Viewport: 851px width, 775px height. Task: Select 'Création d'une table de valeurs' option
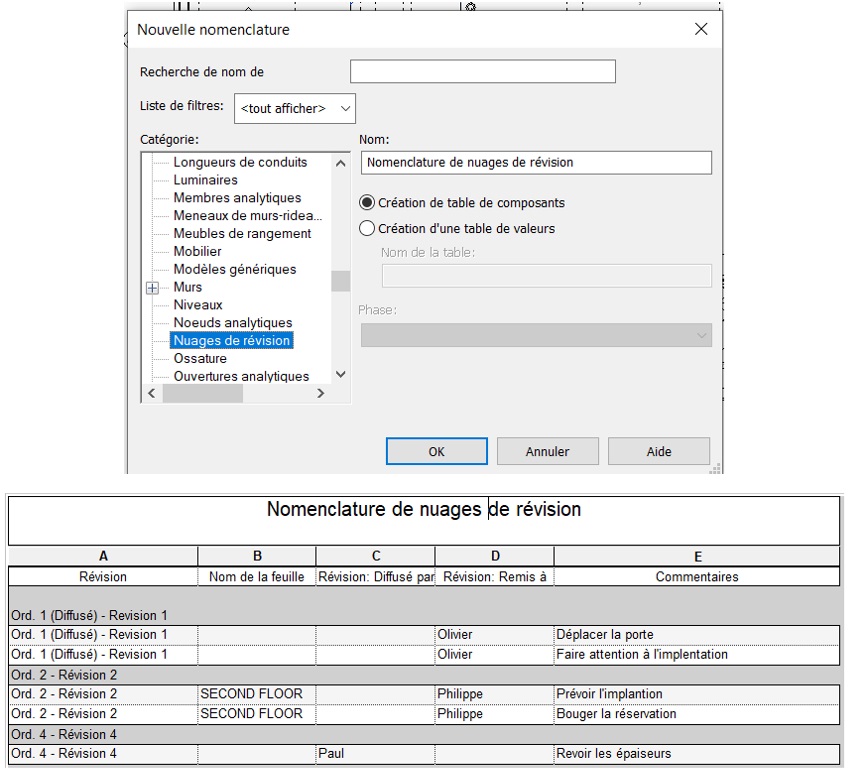(x=367, y=229)
